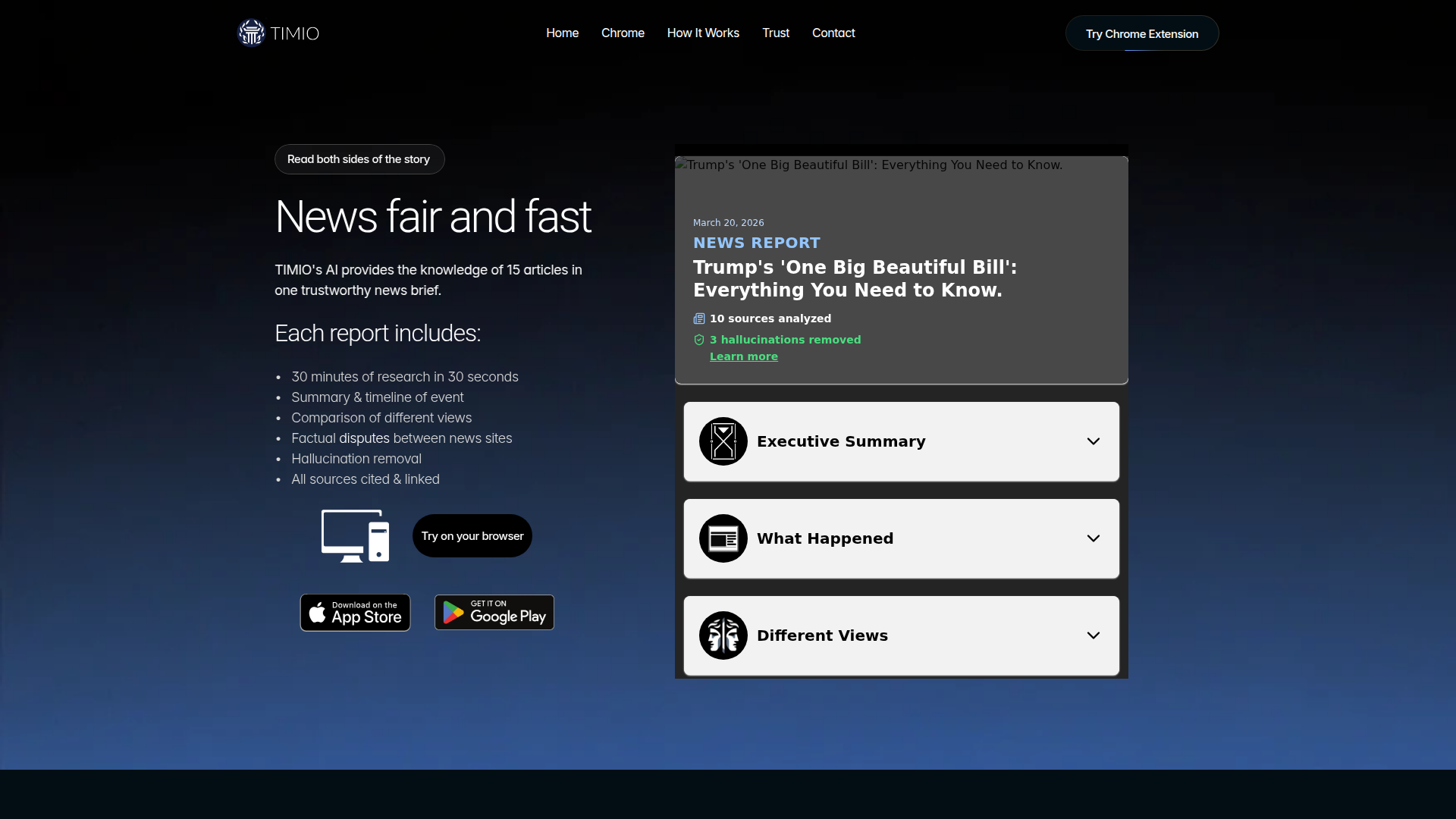This screenshot has height=819, width=1456.
Task: Click the sources analyzed document icon
Action: tap(699, 318)
